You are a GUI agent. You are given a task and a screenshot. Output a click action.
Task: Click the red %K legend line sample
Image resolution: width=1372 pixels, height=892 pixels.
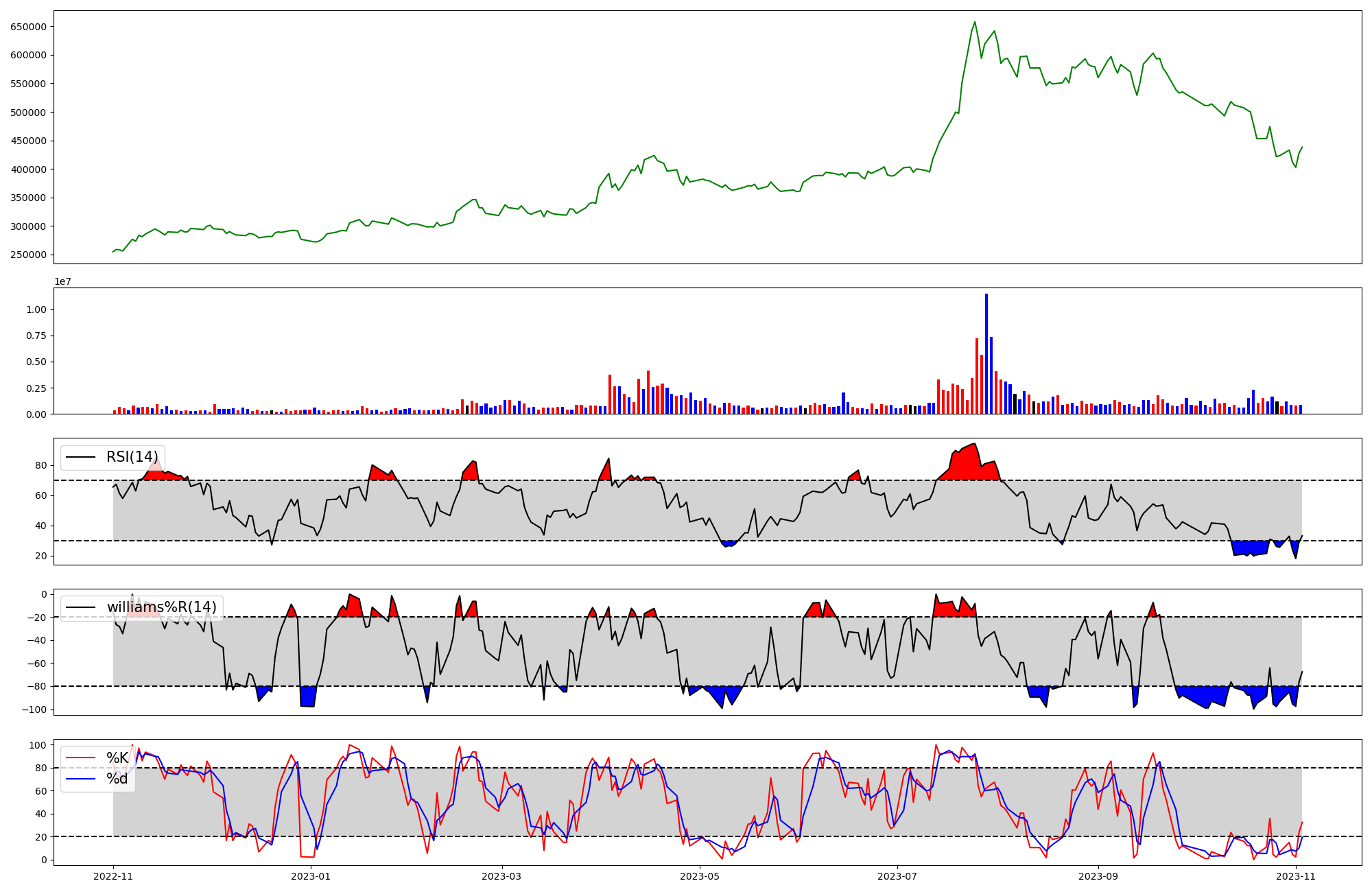[80, 758]
